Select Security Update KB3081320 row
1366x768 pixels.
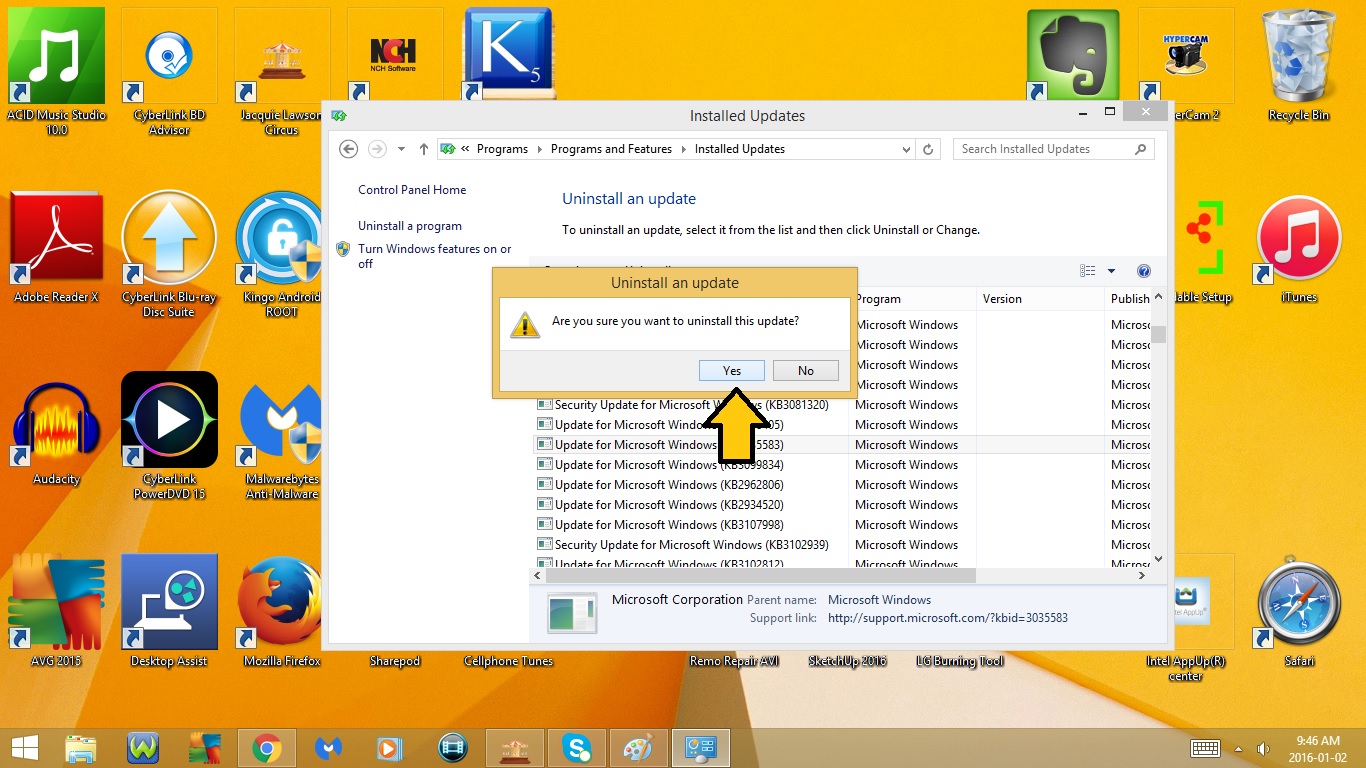(x=840, y=405)
